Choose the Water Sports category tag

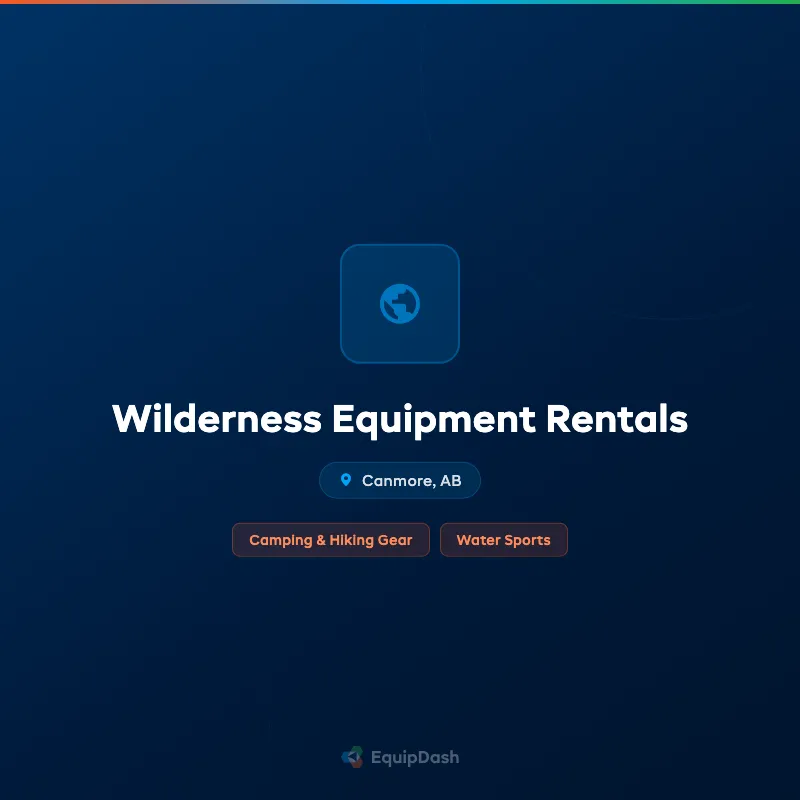[x=504, y=539]
